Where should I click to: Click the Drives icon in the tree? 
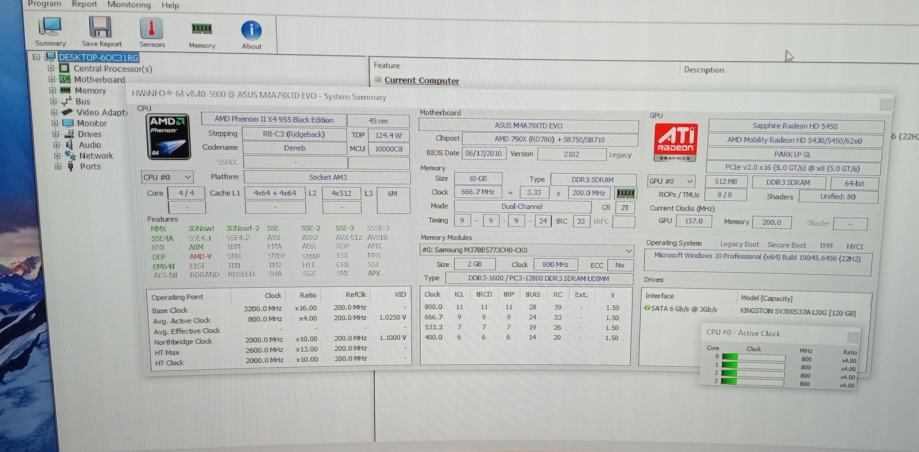pos(69,134)
